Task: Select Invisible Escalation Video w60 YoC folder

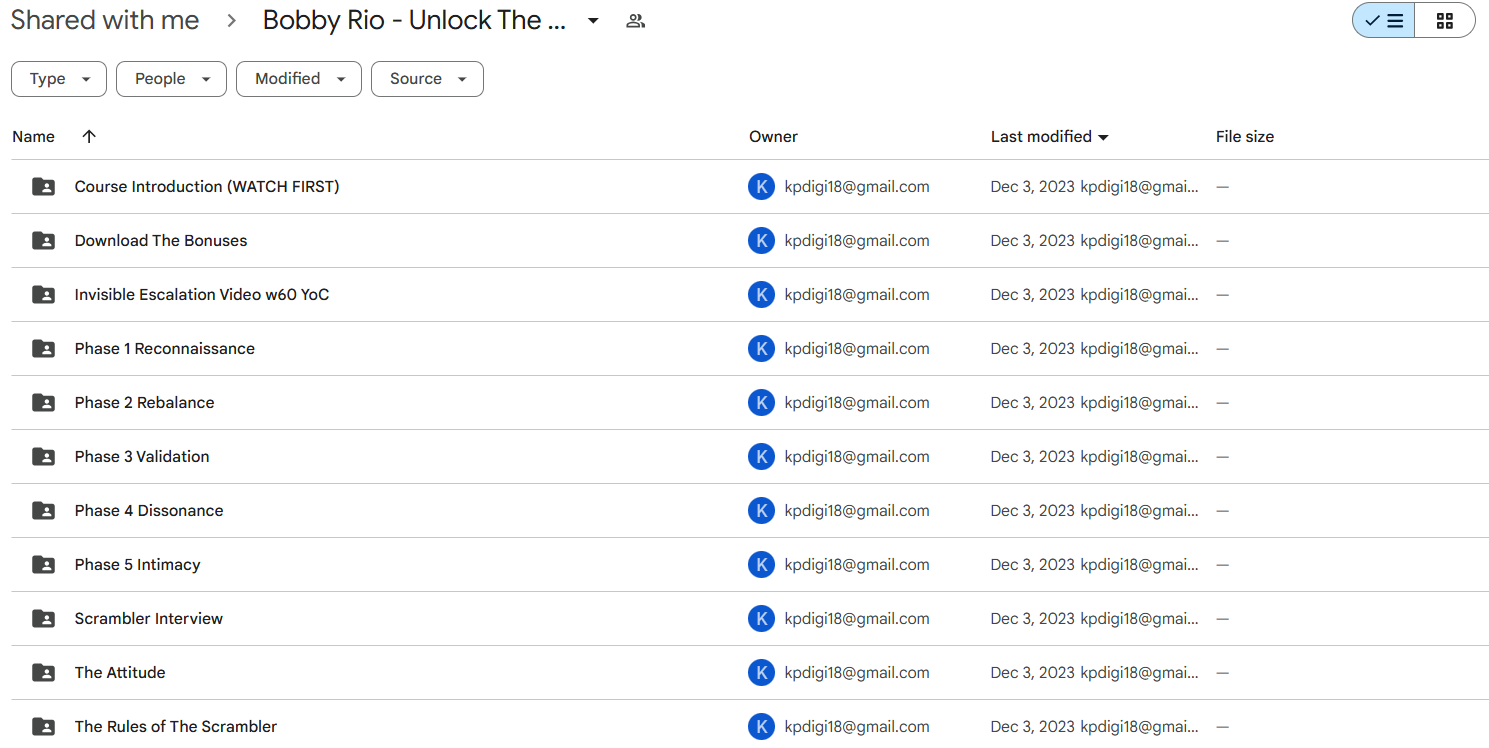Action: click(x=202, y=295)
